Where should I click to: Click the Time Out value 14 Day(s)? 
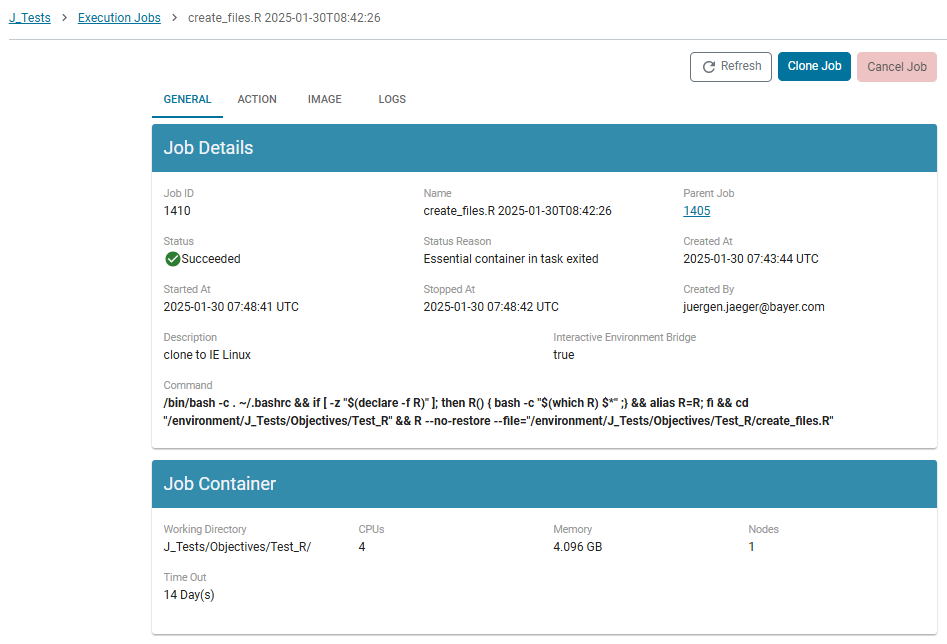pyautogui.click(x=189, y=595)
